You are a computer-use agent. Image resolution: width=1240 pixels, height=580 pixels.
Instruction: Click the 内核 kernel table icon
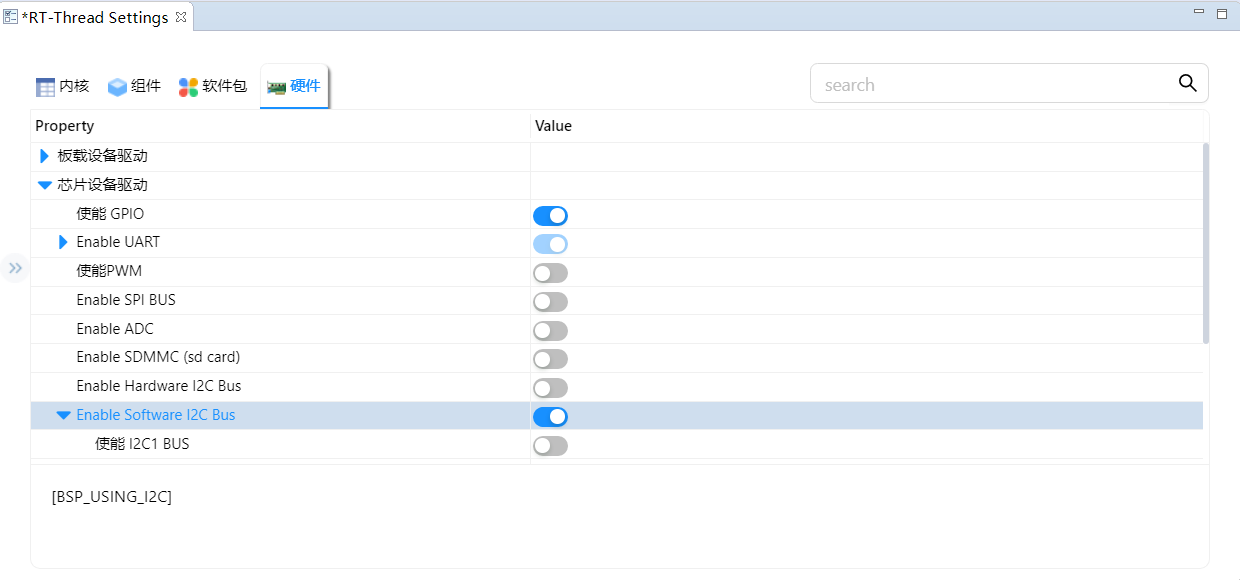(45, 87)
